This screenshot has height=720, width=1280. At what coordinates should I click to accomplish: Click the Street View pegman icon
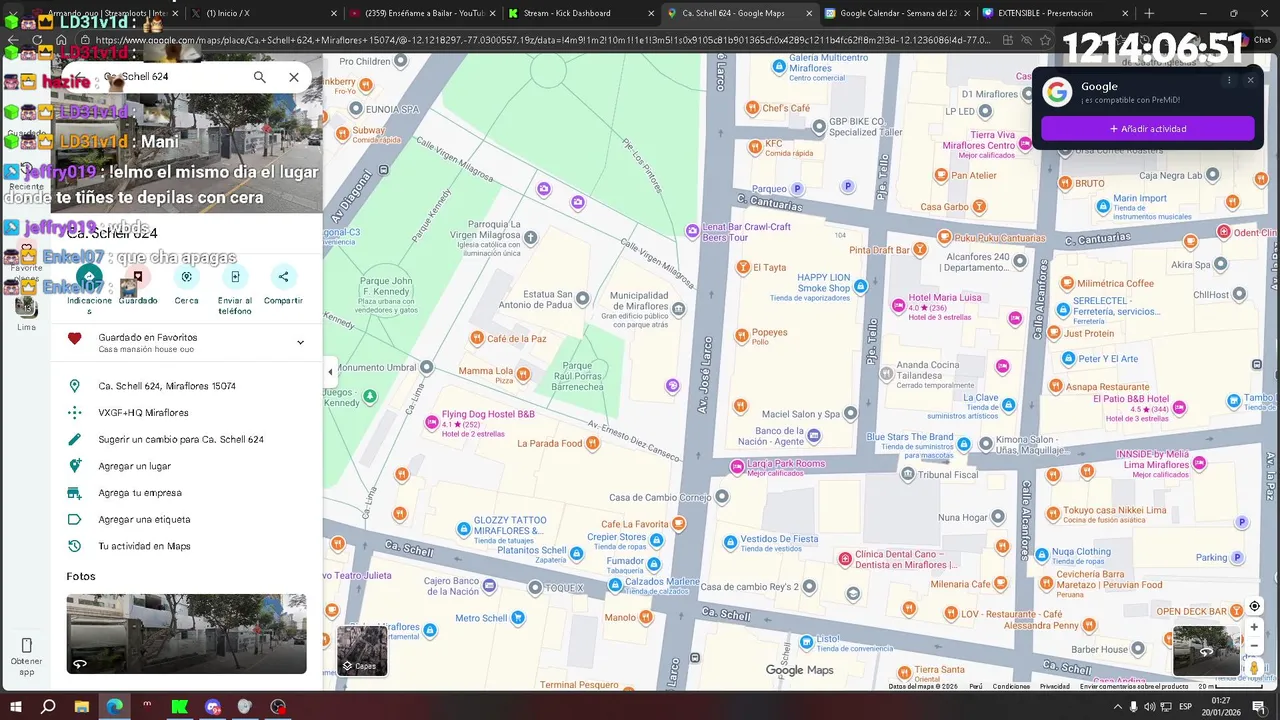click(x=1254, y=667)
